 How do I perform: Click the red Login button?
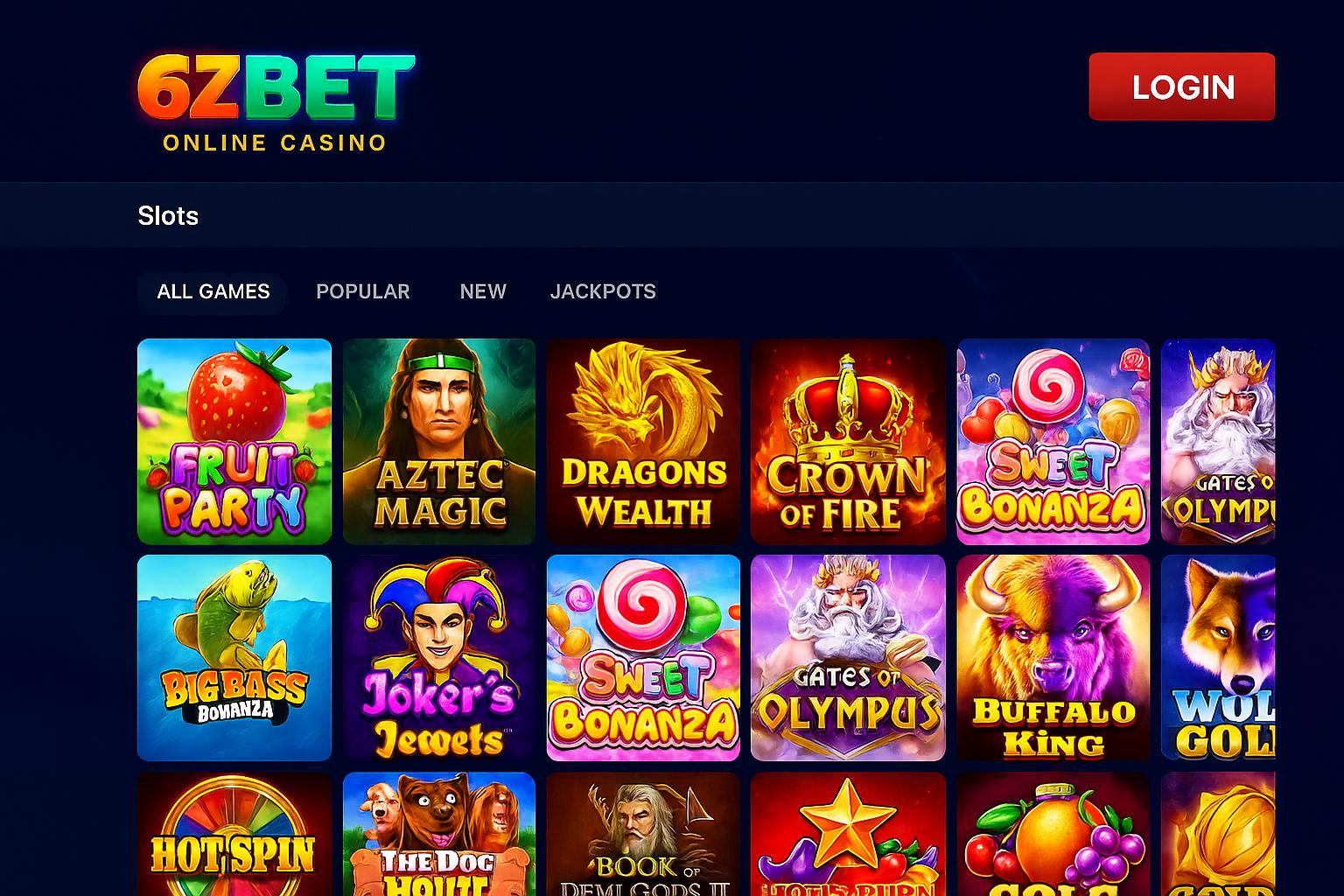[1182, 87]
